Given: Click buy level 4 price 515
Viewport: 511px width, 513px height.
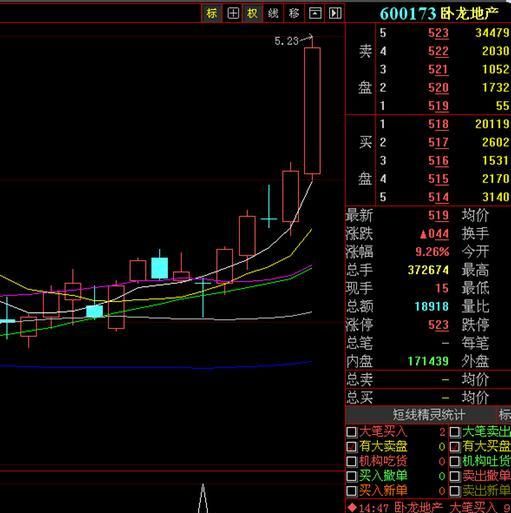Looking at the screenshot, I should pyautogui.click(x=438, y=179).
